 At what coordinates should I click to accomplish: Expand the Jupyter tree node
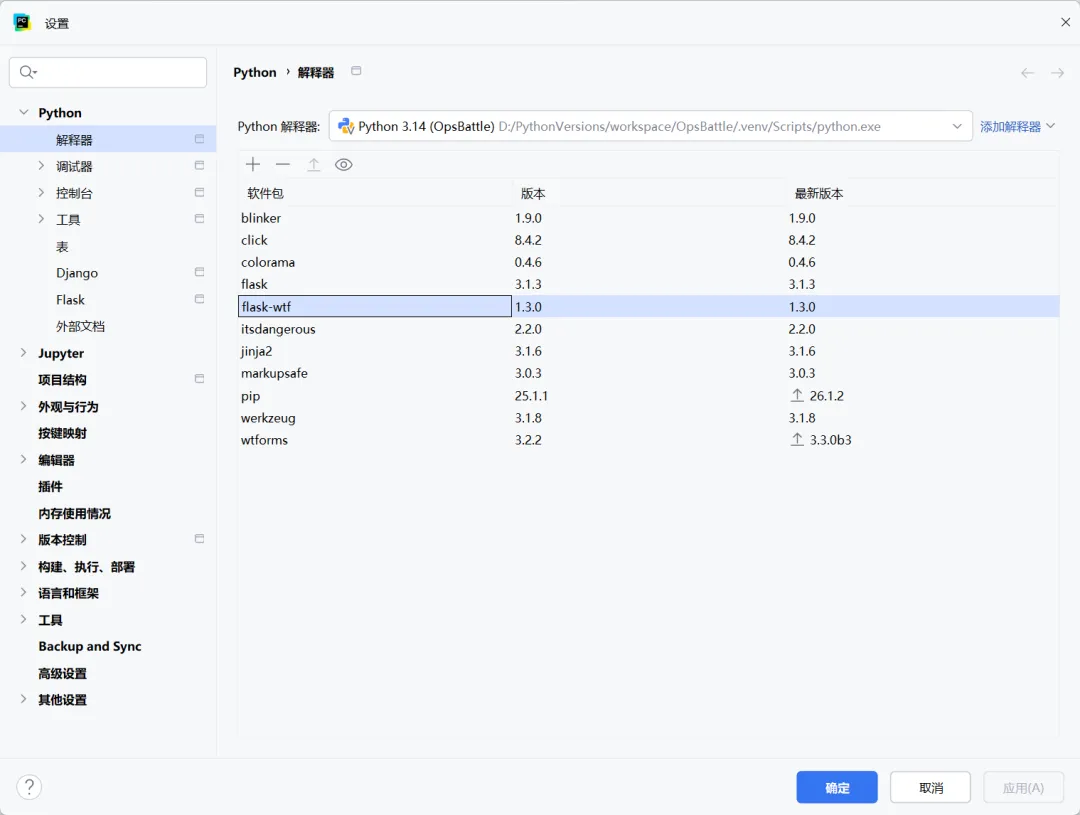(x=23, y=353)
